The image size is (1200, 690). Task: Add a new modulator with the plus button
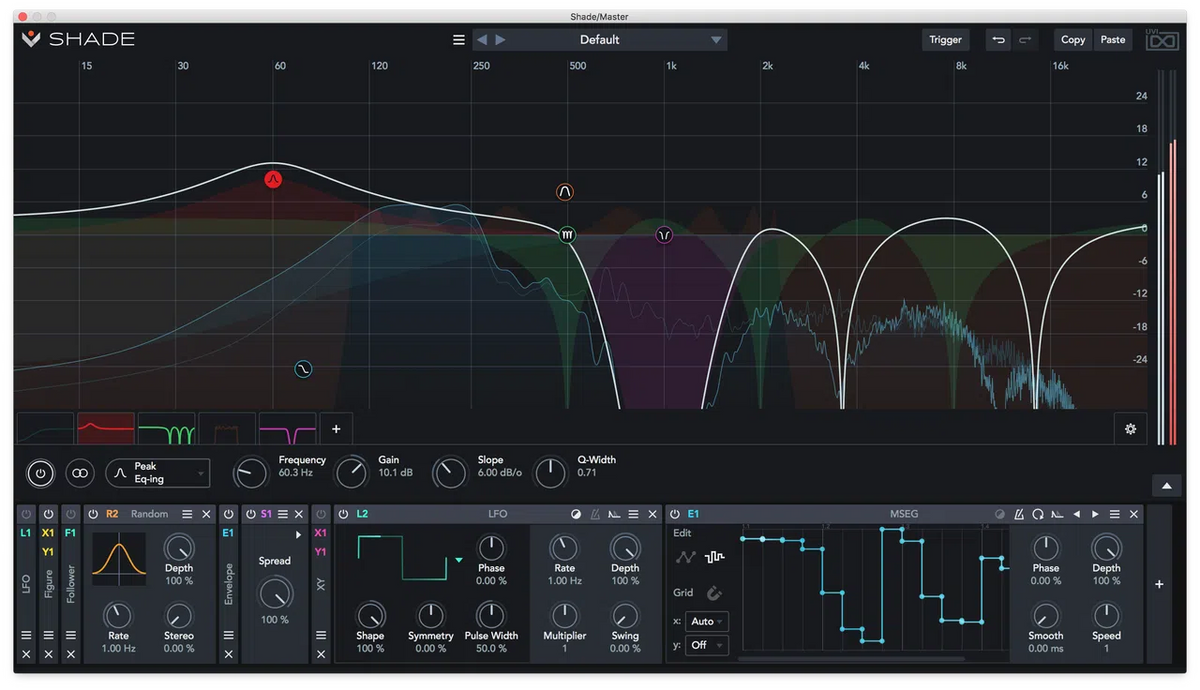click(x=1159, y=584)
